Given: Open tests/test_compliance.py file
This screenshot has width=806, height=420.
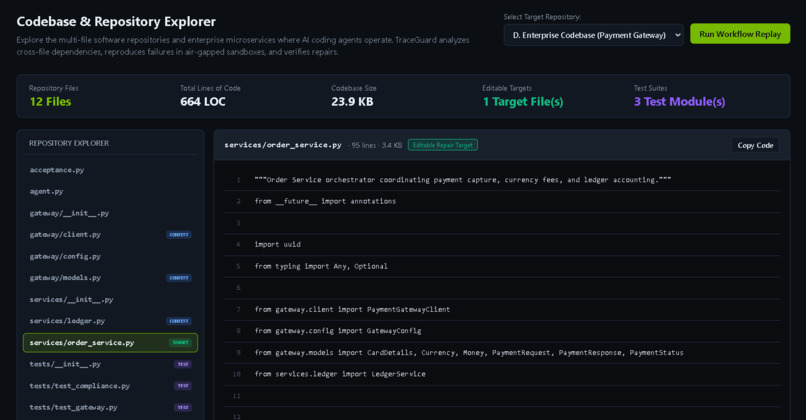Looking at the screenshot, I should (x=110, y=386).
